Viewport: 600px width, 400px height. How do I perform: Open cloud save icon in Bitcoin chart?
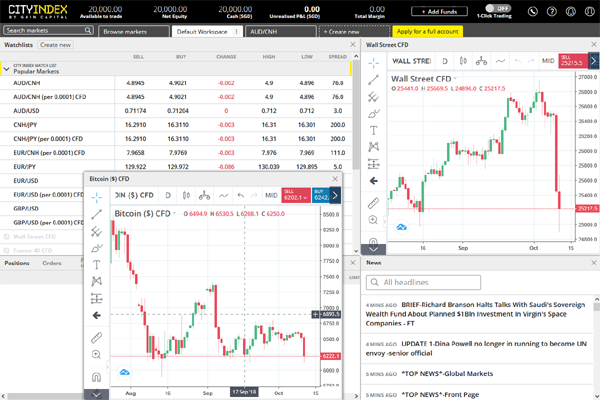click(x=124, y=372)
